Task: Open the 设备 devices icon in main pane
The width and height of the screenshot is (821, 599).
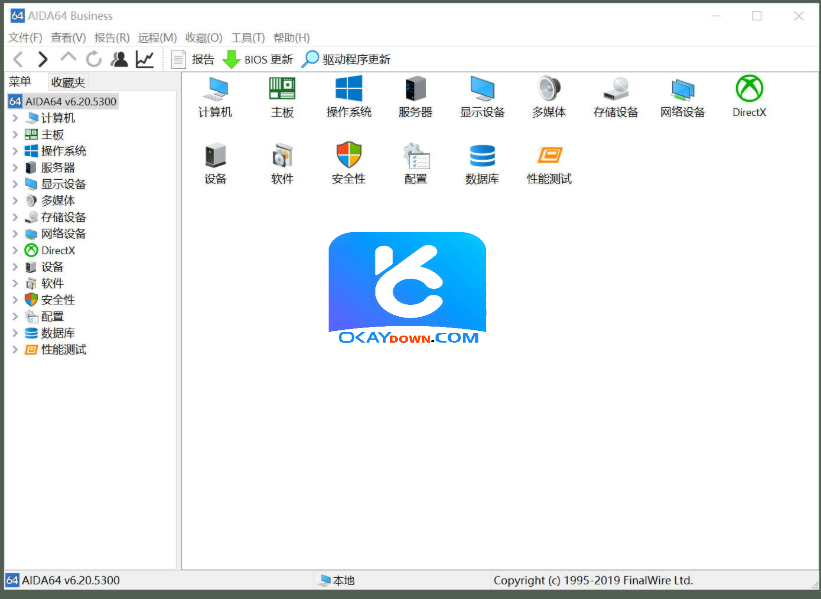Action: (215, 164)
